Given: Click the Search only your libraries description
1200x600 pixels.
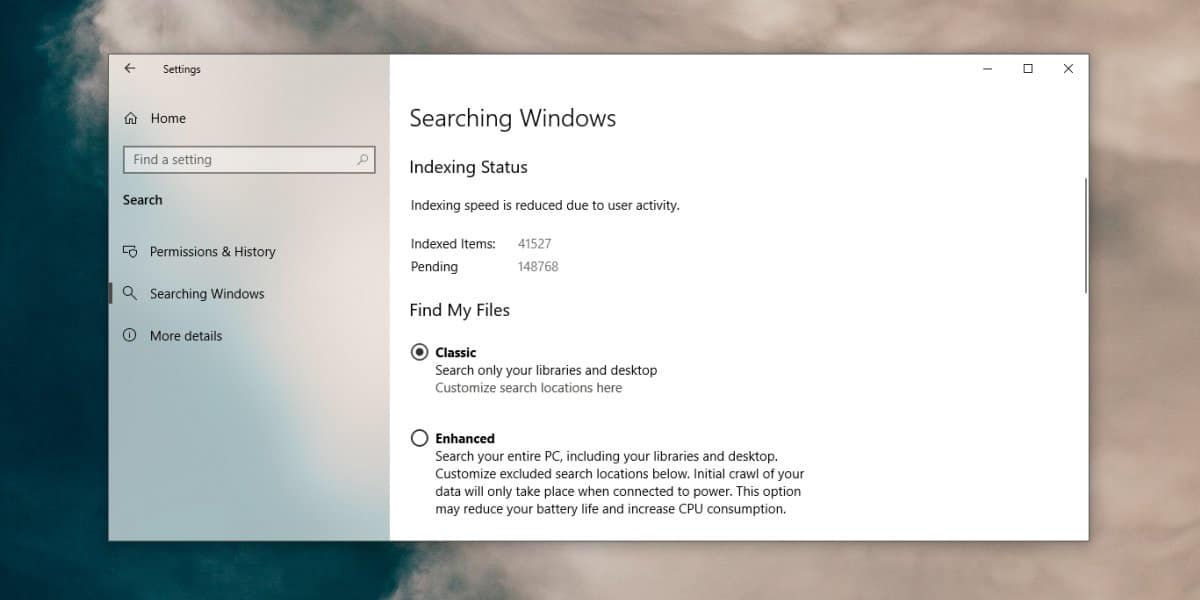Looking at the screenshot, I should click(x=546, y=370).
